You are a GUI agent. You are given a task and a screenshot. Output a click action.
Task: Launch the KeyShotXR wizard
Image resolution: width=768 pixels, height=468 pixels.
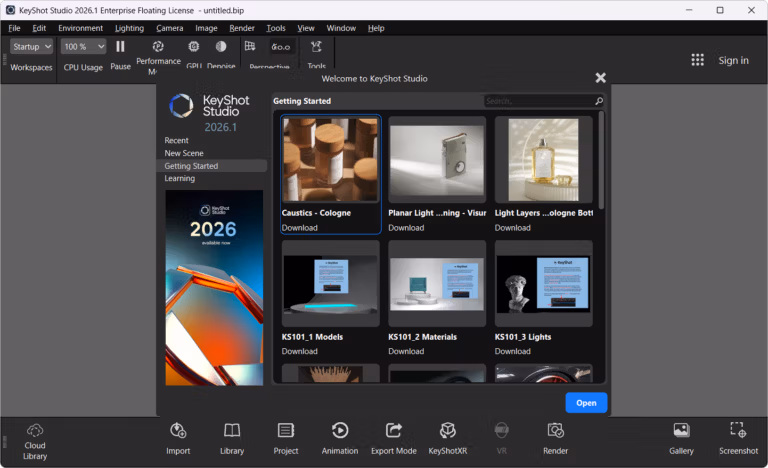click(448, 439)
